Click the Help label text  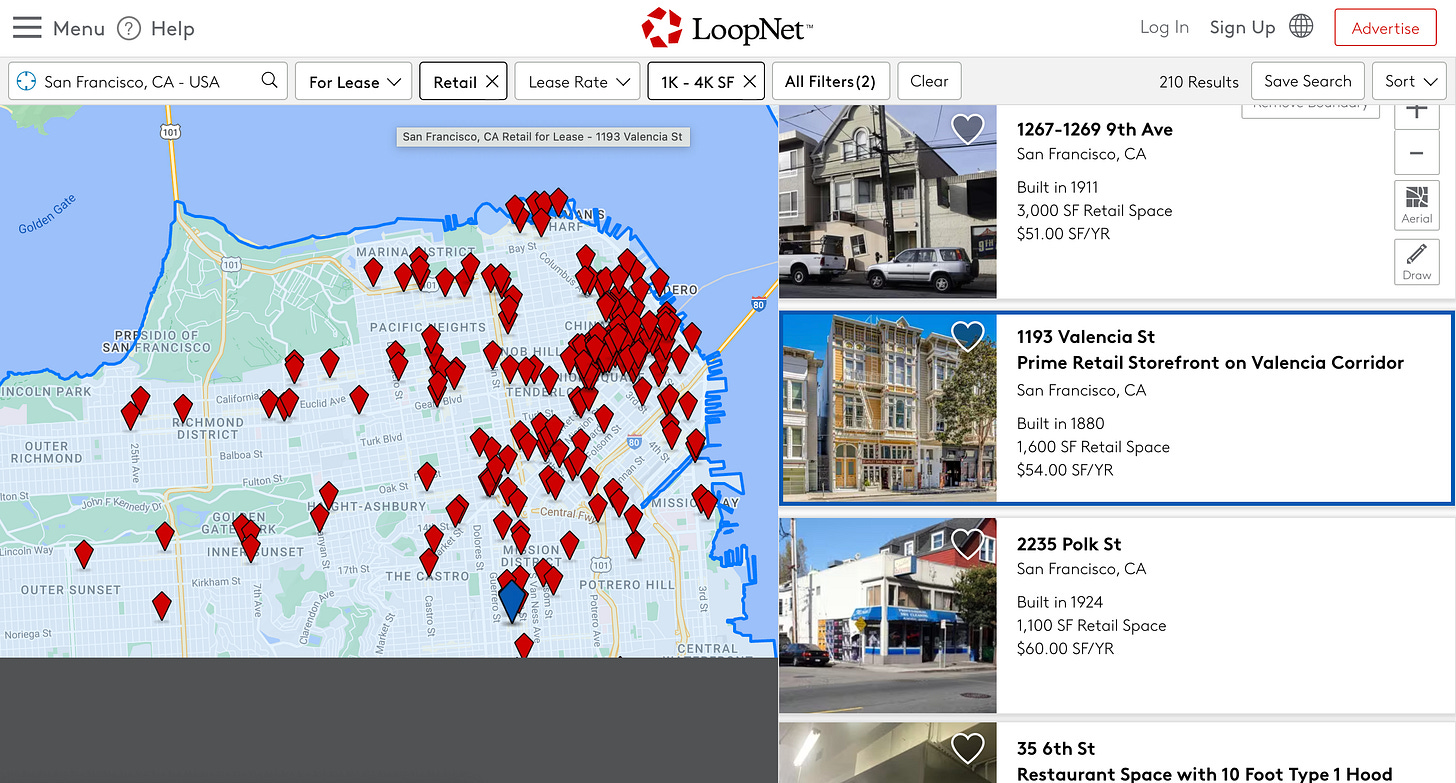[x=172, y=28]
